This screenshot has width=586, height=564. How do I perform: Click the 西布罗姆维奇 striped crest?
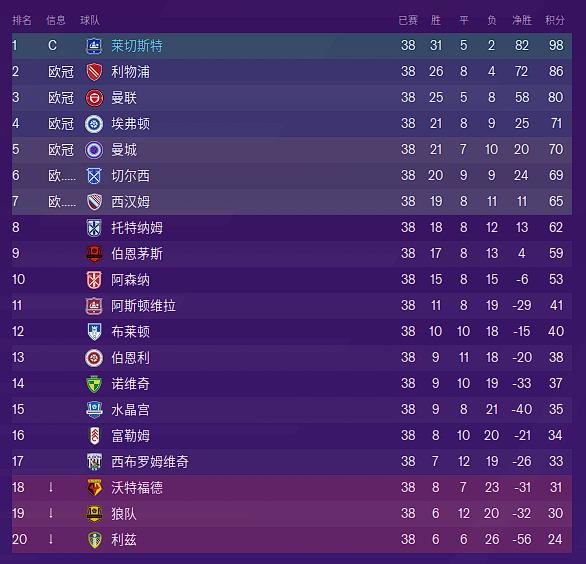click(x=94, y=462)
